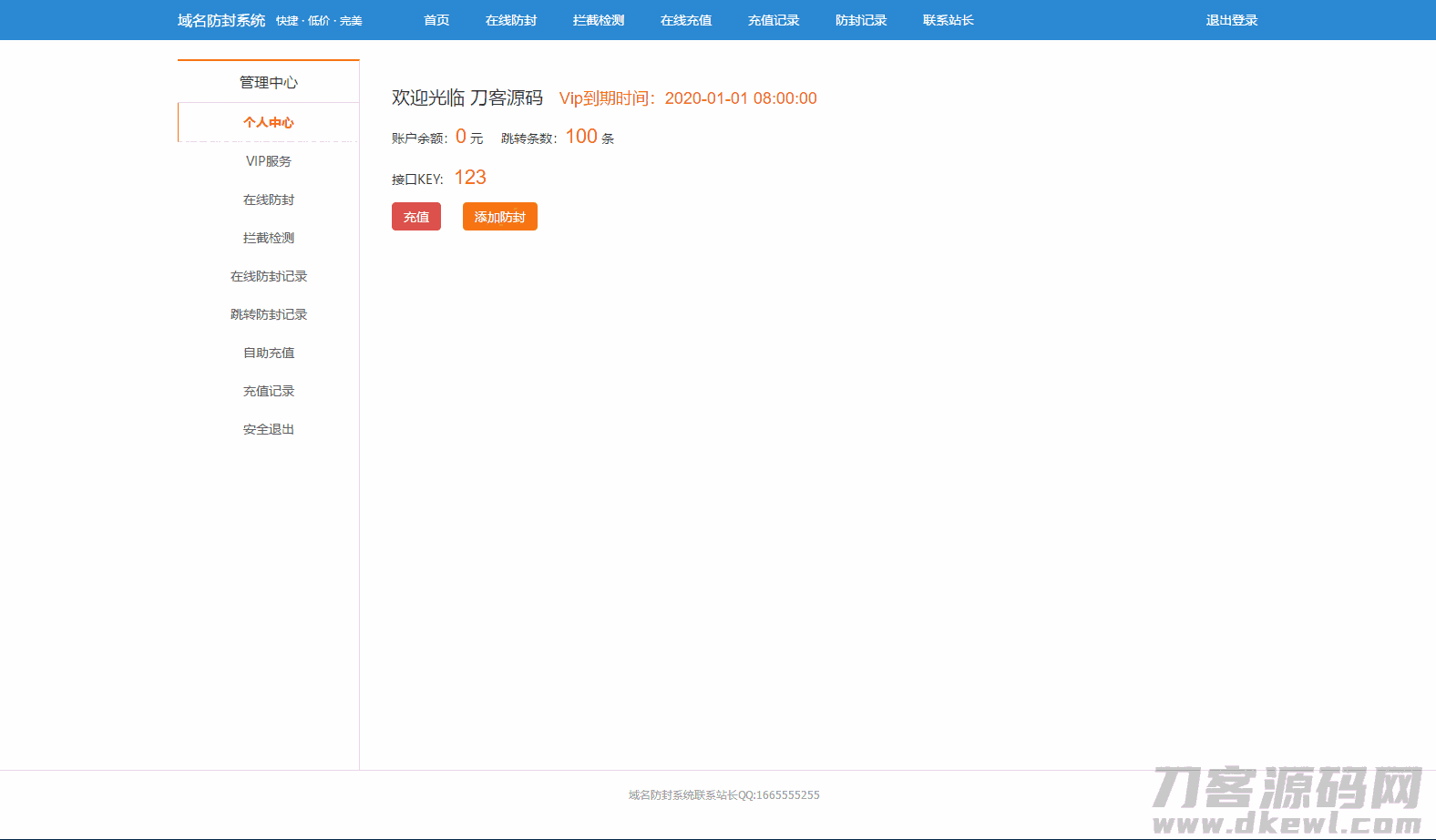The height and width of the screenshot is (840, 1436).
Task: Open 拦截检测 in the sidebar menu
Action: coord(269,238)
